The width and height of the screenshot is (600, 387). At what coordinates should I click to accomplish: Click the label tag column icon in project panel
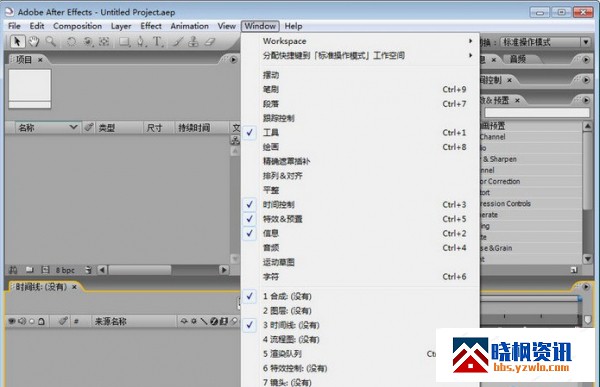tap(88, 127)
